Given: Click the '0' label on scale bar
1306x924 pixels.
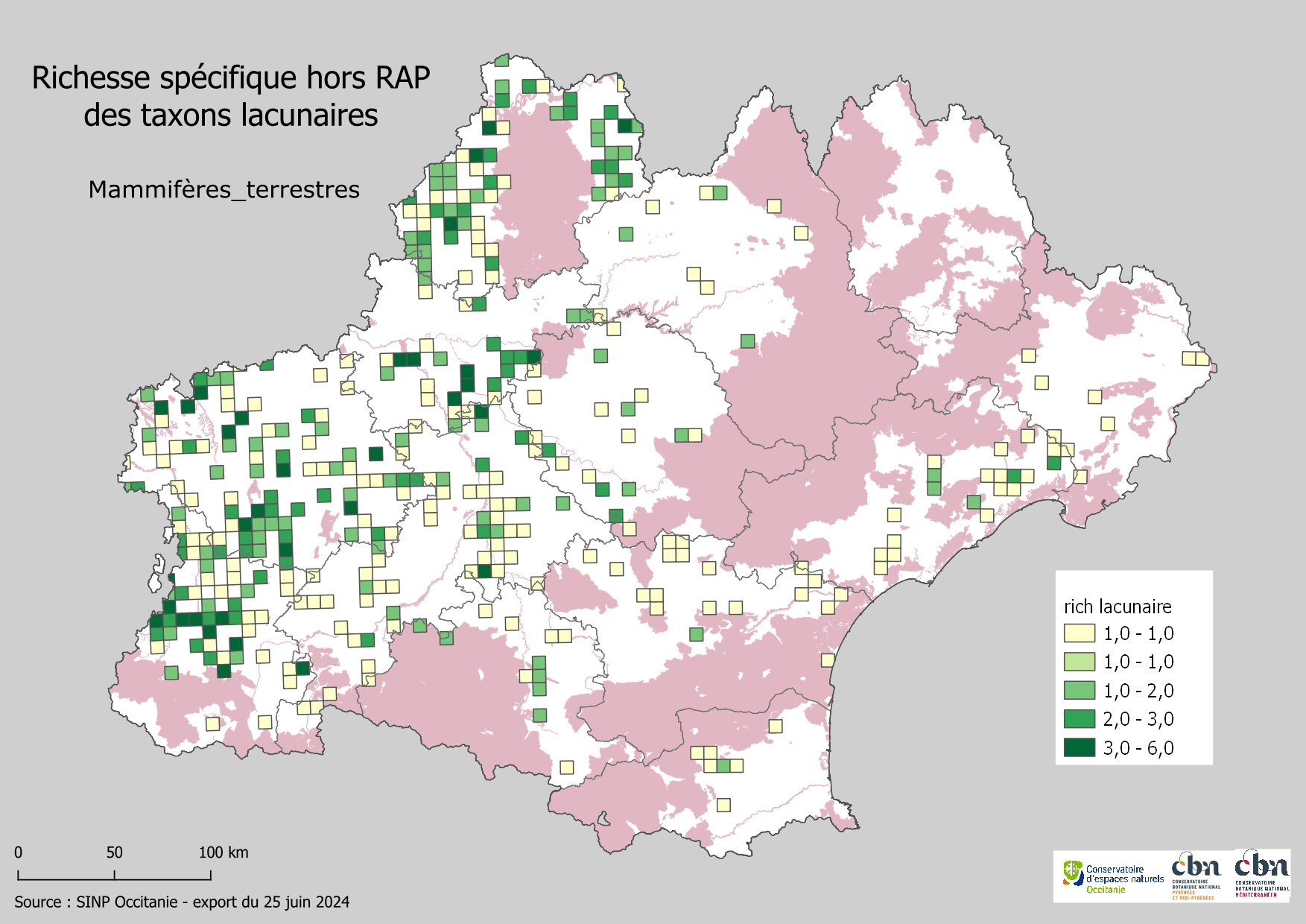Looking at the screenshot, I should coord(18,852).
